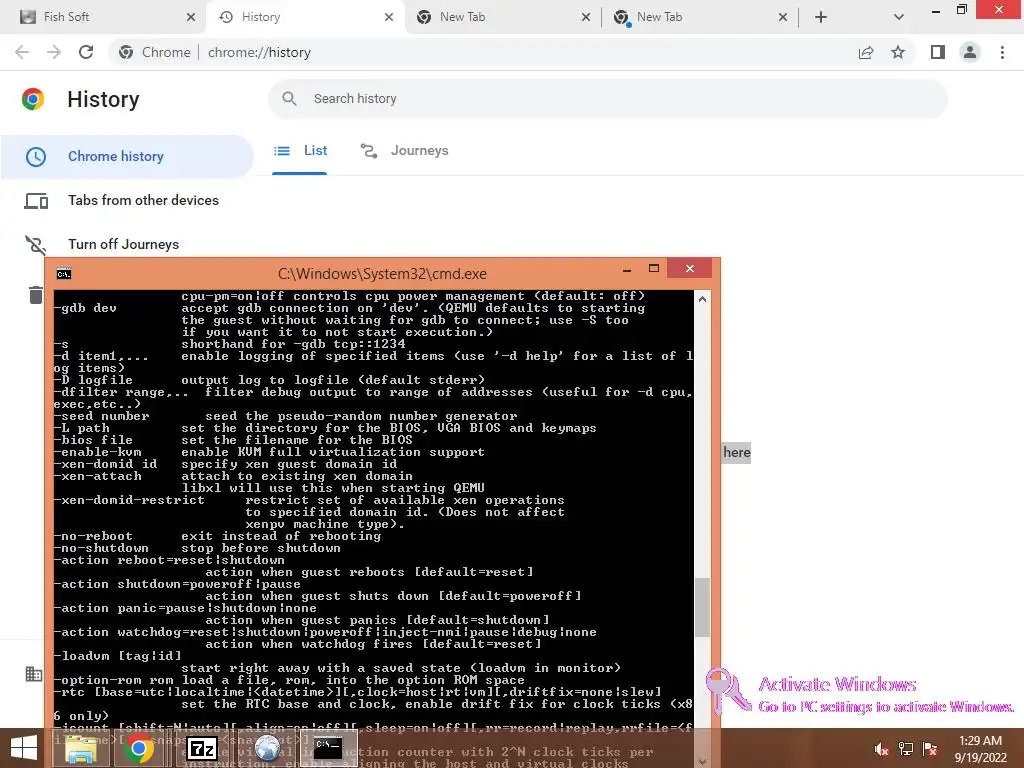This screenshot has height=768, width=1024.
Task: Click the Action Center flag icon
Action: point(930,749)
